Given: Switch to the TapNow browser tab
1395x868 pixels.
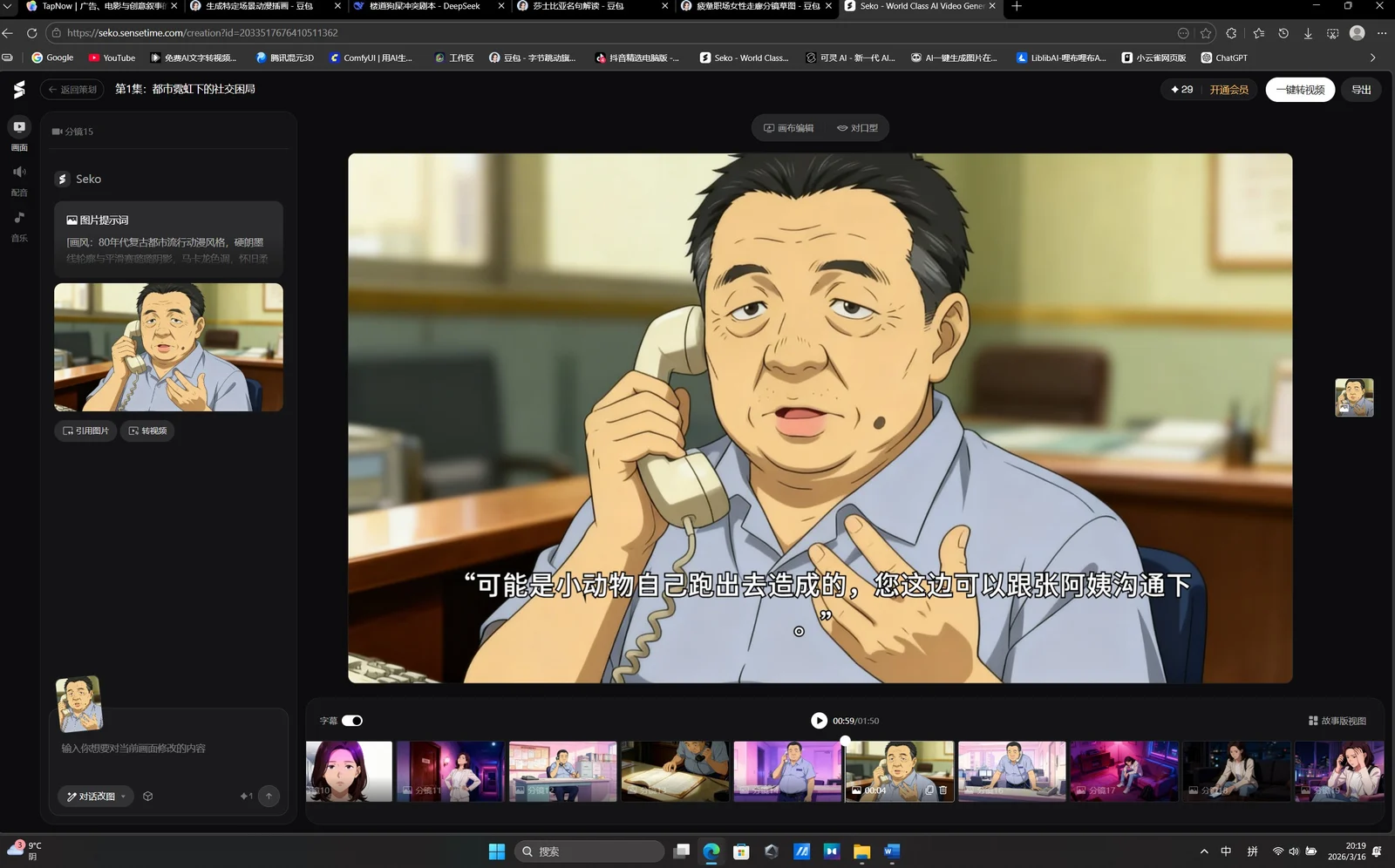Looking at the screenshot, I should click(x=103, y=6).
